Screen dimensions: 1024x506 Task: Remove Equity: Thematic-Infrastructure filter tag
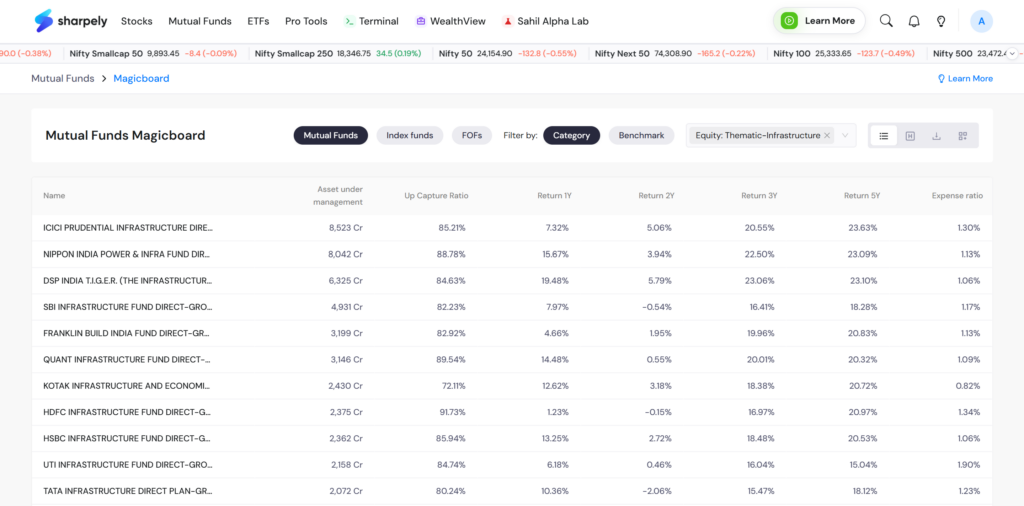click(827, 136)
